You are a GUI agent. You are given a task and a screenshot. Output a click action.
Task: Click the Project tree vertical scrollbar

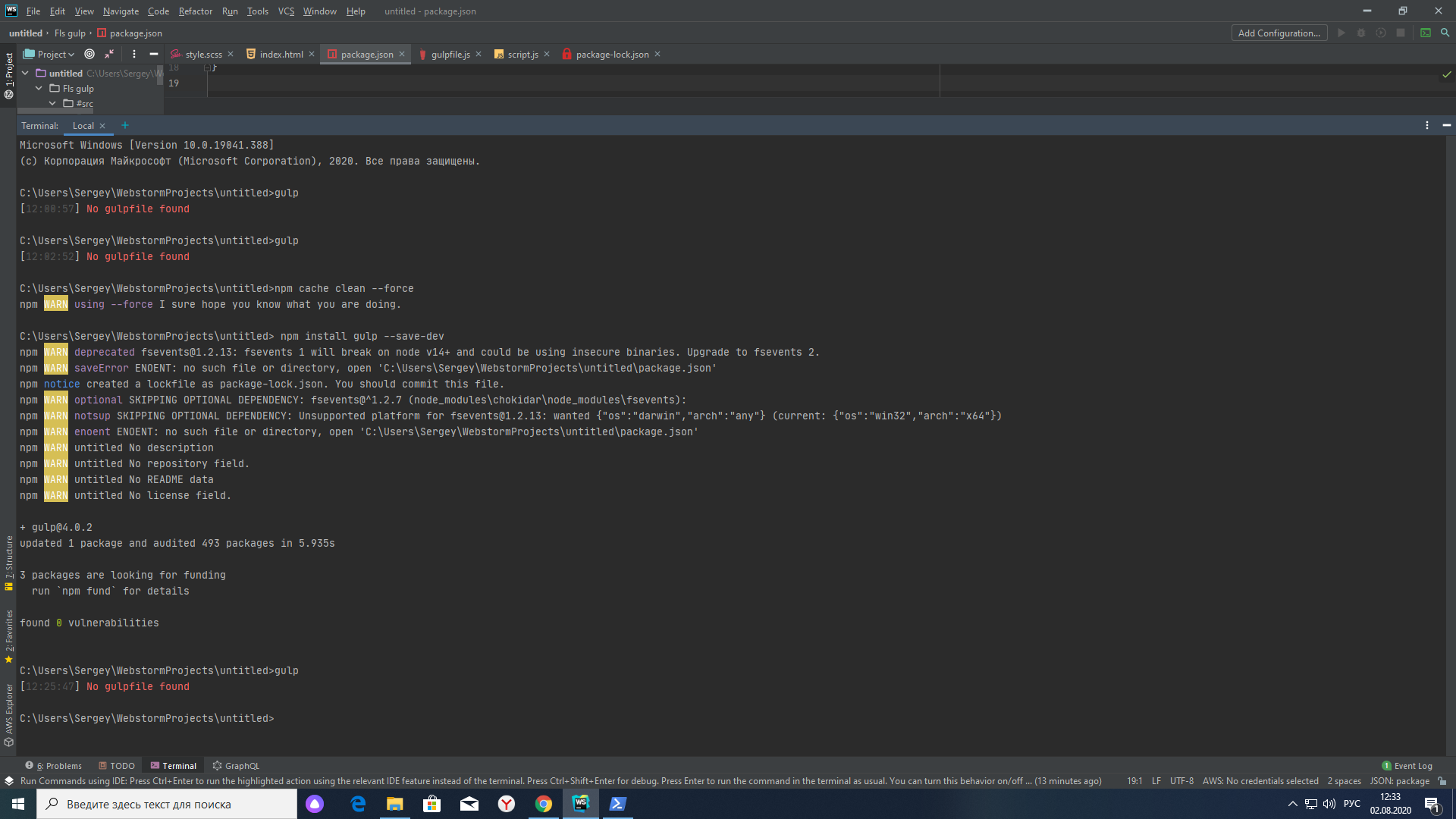tap(160, 76)
